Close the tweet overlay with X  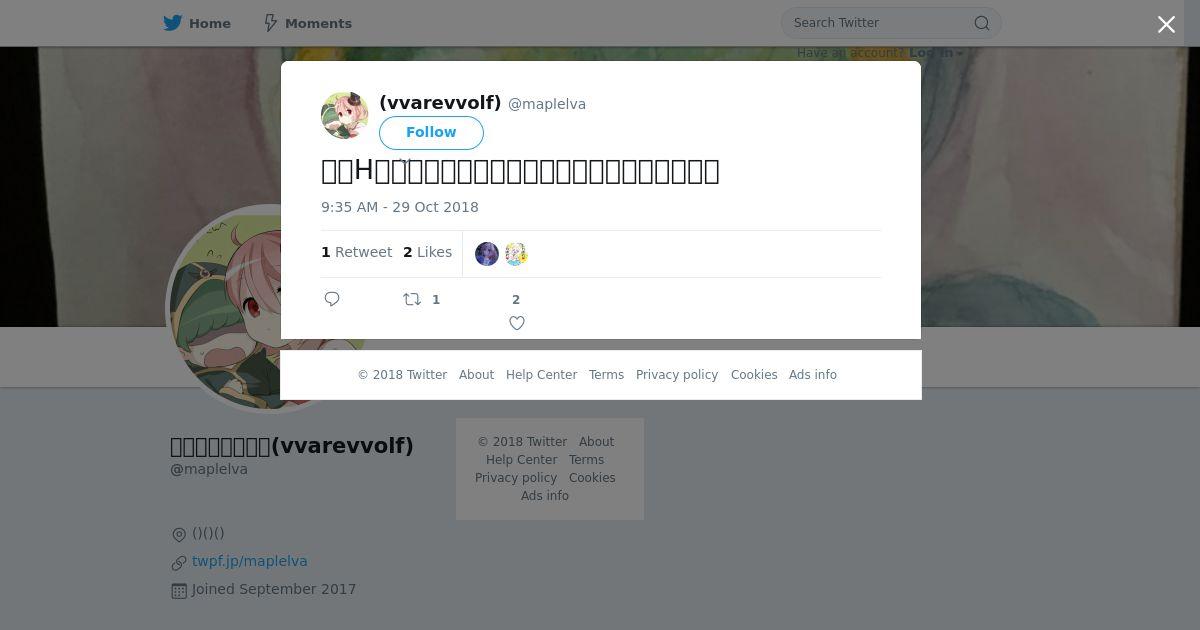(1166, 24)
